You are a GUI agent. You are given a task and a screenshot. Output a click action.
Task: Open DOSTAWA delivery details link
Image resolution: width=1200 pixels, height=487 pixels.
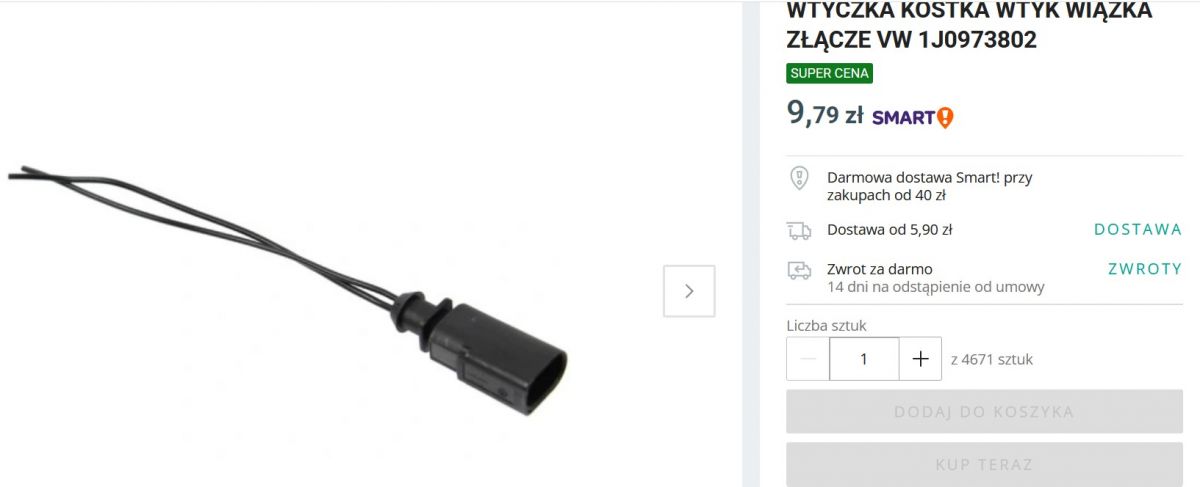click(1138, 229)
